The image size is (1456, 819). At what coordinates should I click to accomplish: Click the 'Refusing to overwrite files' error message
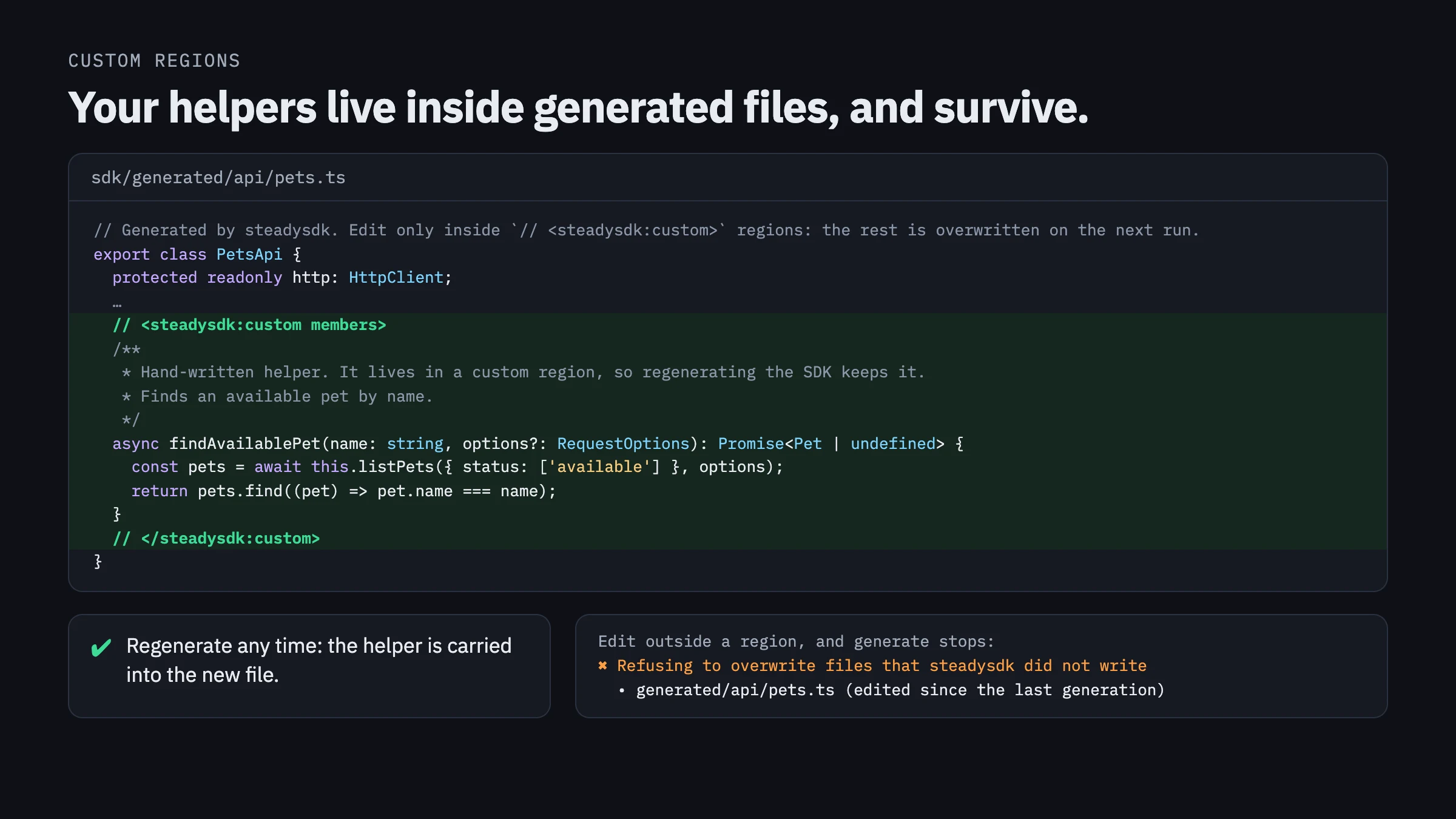pos(881,666)
